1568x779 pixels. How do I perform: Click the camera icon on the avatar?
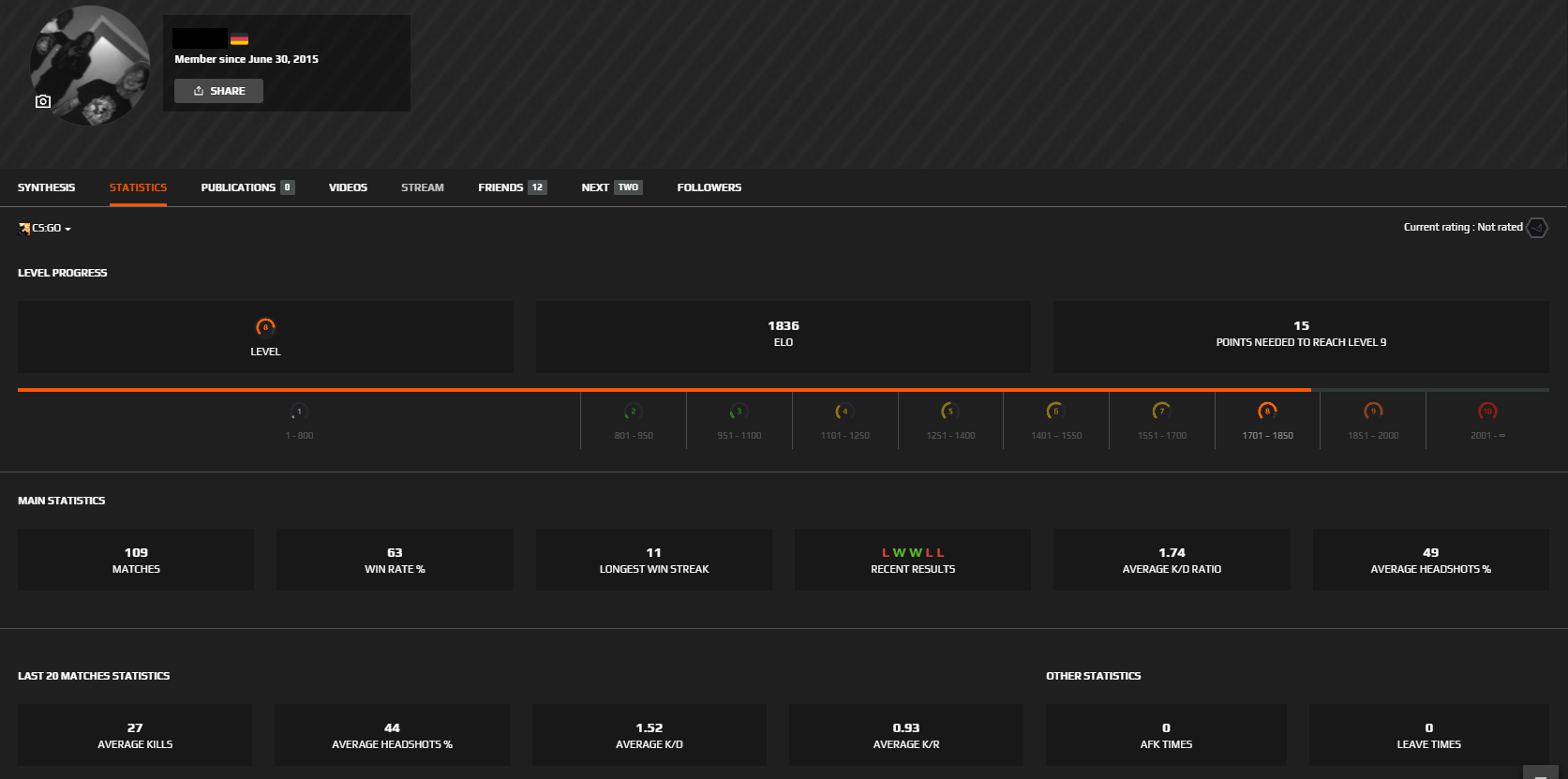coord(43,101)
